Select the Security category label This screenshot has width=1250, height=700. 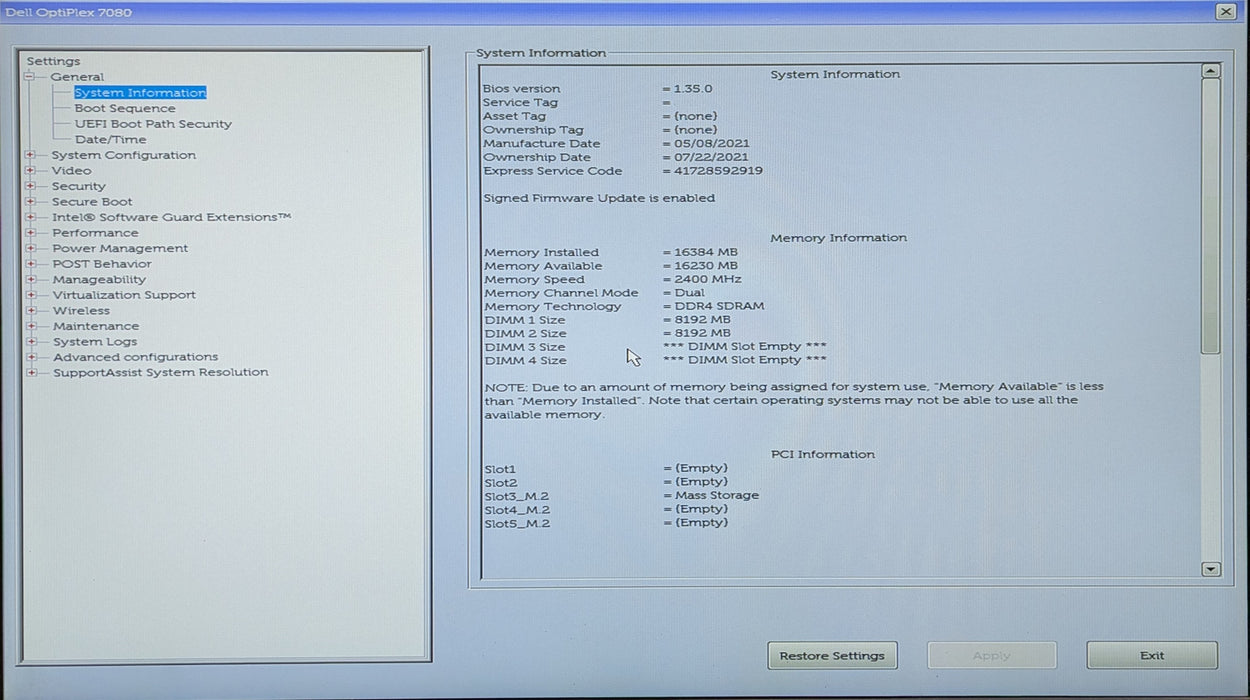pos(78,186)
